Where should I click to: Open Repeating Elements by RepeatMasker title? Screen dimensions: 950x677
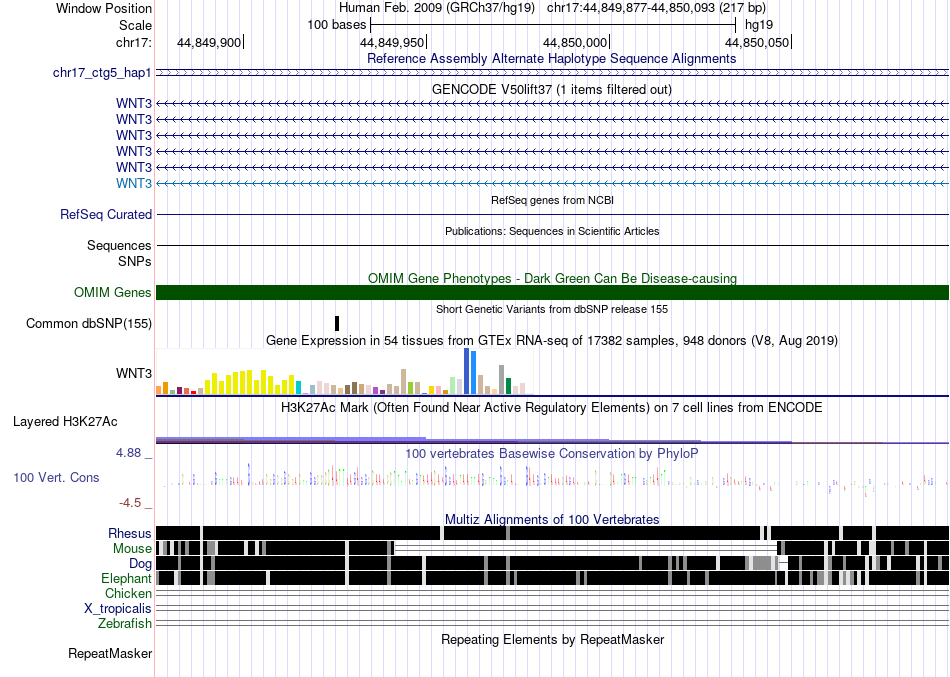tap(552, 639)
